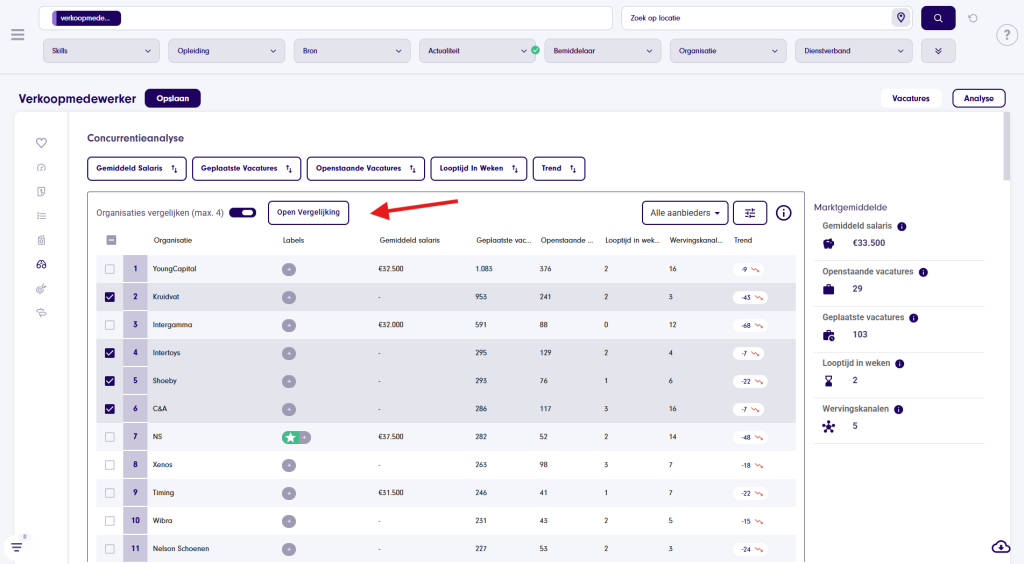Open the hamburger menu icon
1024x564 pixels.
click(x=17, y=35)
